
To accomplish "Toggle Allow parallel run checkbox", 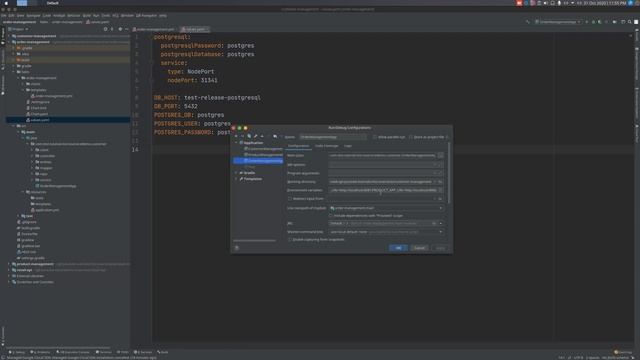I will [375, 137].
